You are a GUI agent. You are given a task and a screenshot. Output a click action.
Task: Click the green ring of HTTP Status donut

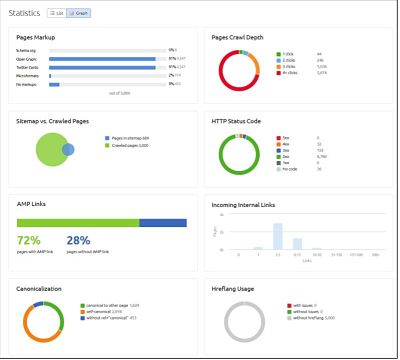(239, 173)
